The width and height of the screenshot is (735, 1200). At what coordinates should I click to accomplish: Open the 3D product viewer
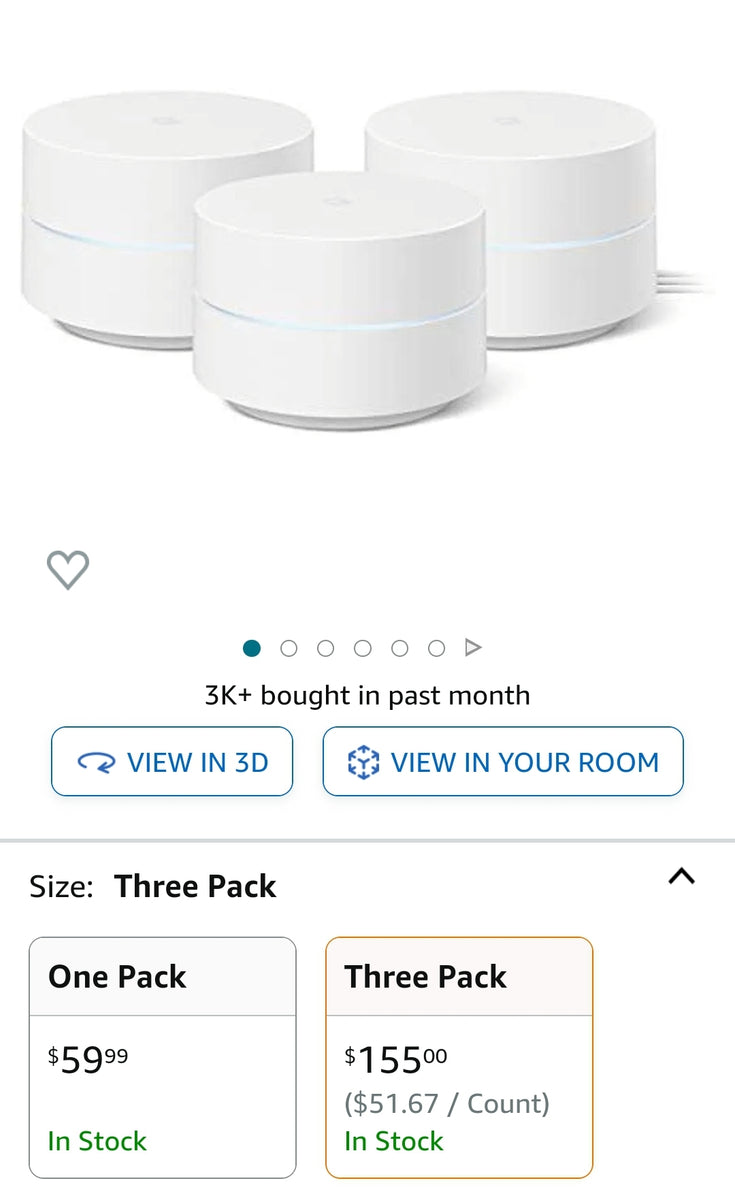(x=171, y=762)
